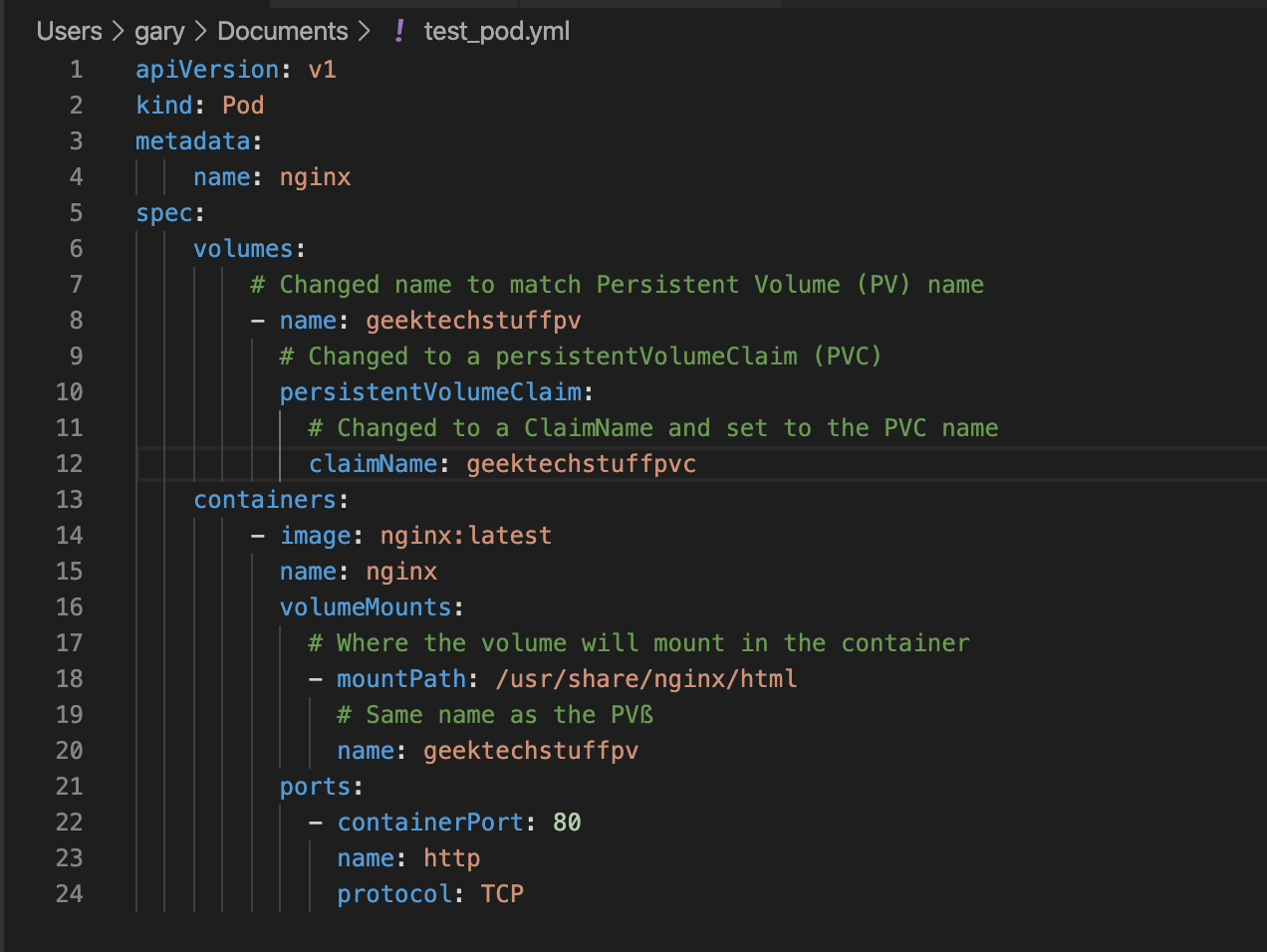The width and height of the screenshot is (1267, 952).
Task: Open the Users breadcrumb dropdown
Action: pos(69,31)
